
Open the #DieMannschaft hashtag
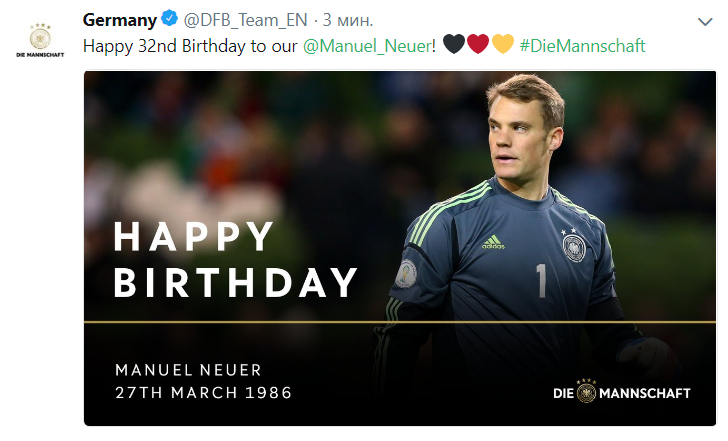coord(583,46)
